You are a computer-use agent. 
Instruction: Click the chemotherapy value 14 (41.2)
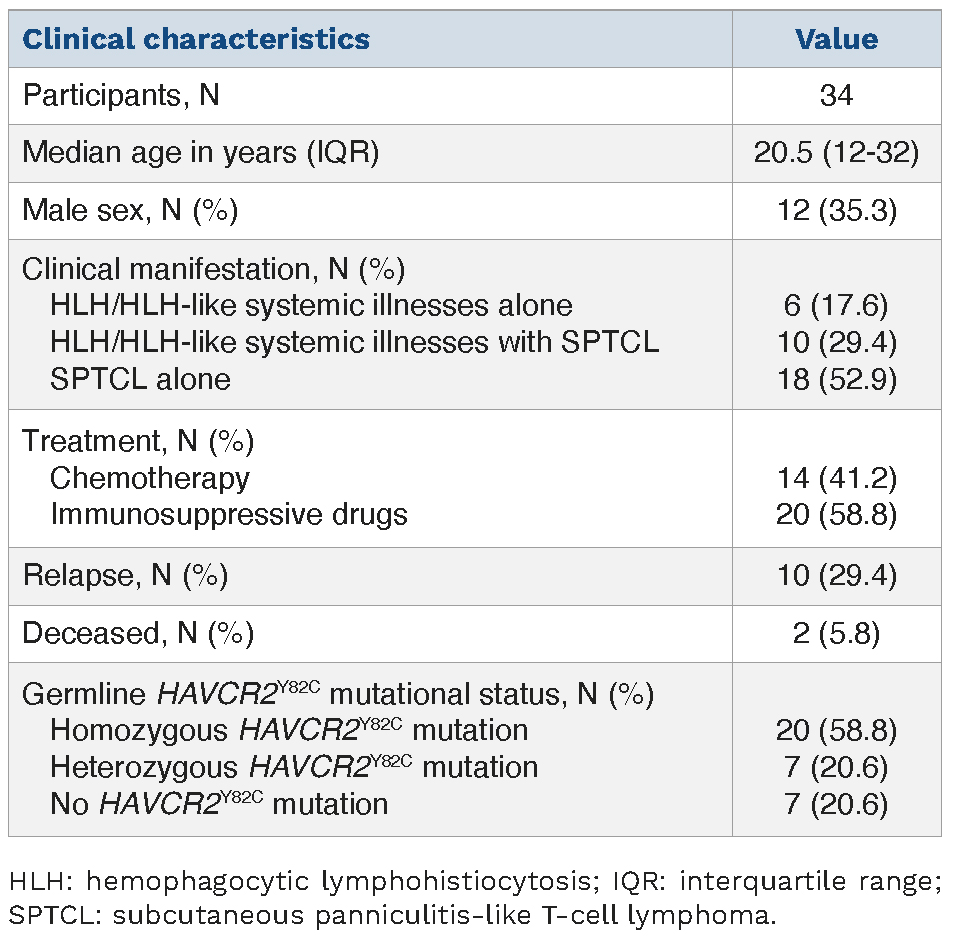click(x=836, y=477)
